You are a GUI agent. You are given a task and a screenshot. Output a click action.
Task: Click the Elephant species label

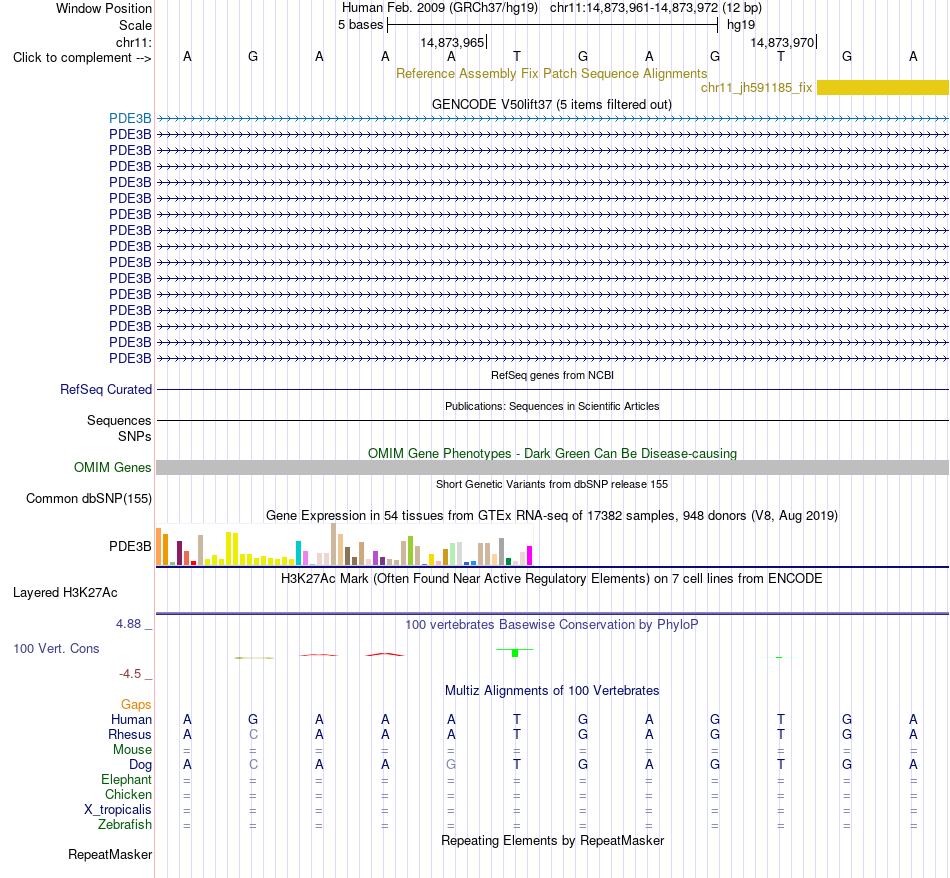point(126,779)
